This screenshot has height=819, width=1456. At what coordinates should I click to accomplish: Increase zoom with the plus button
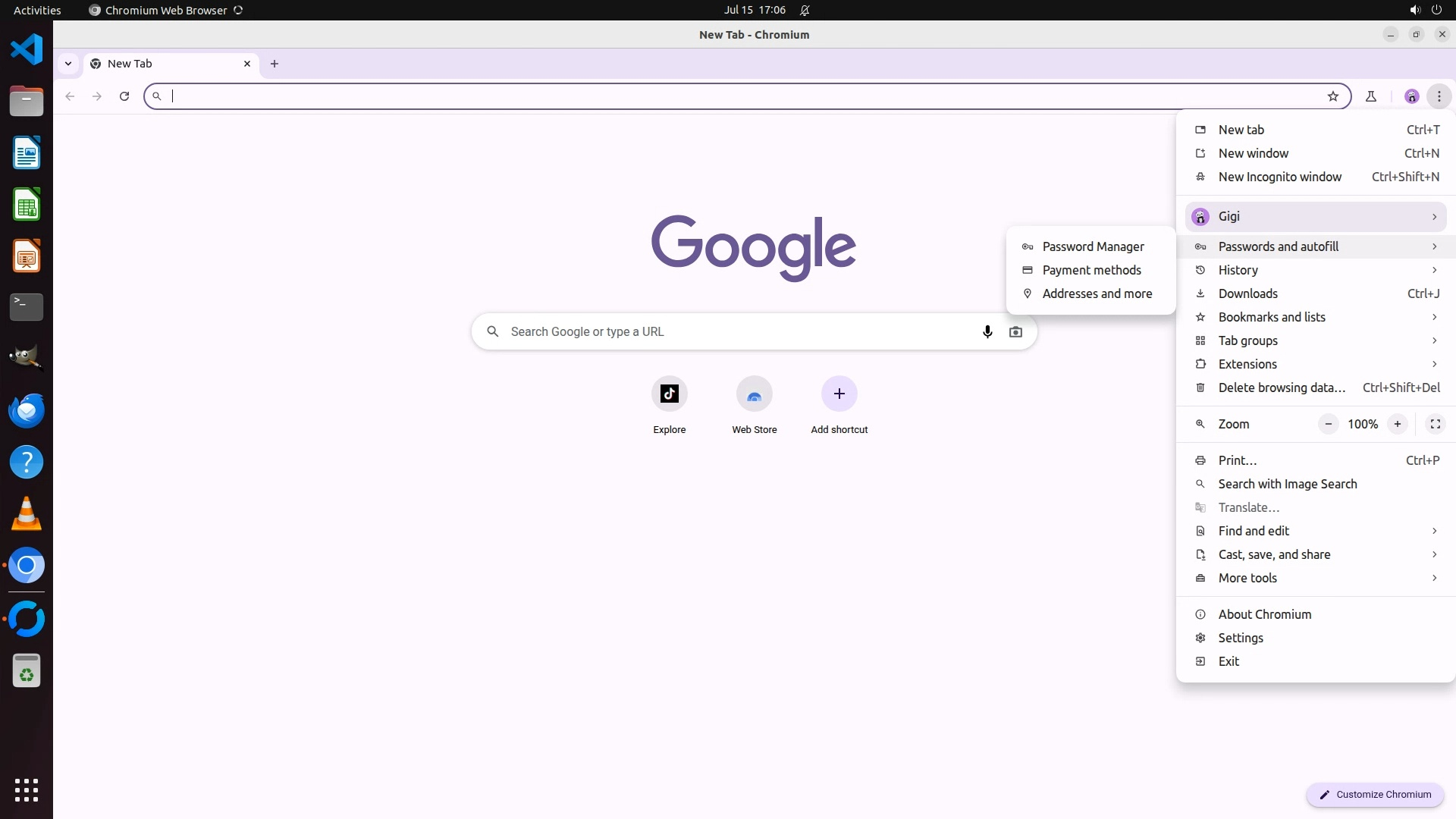pyautogui.click(x=1397, y=424)
